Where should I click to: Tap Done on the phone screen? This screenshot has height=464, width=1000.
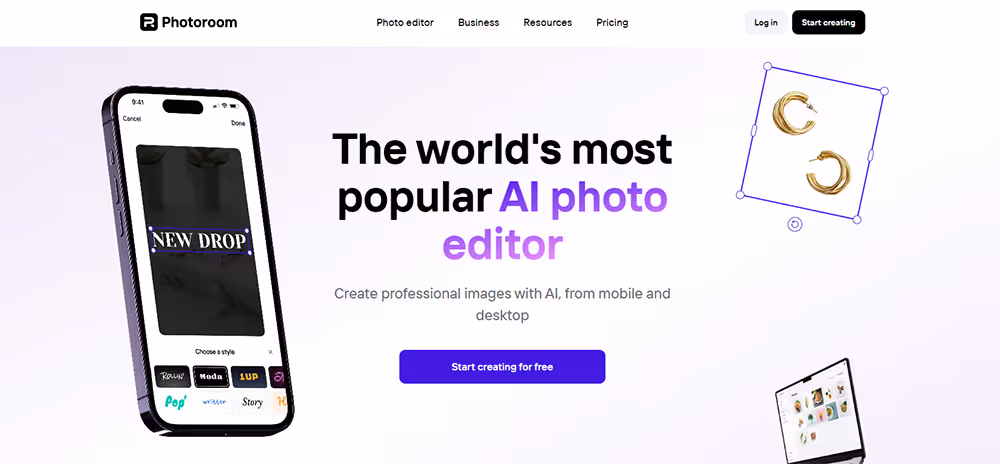(238, 123)
